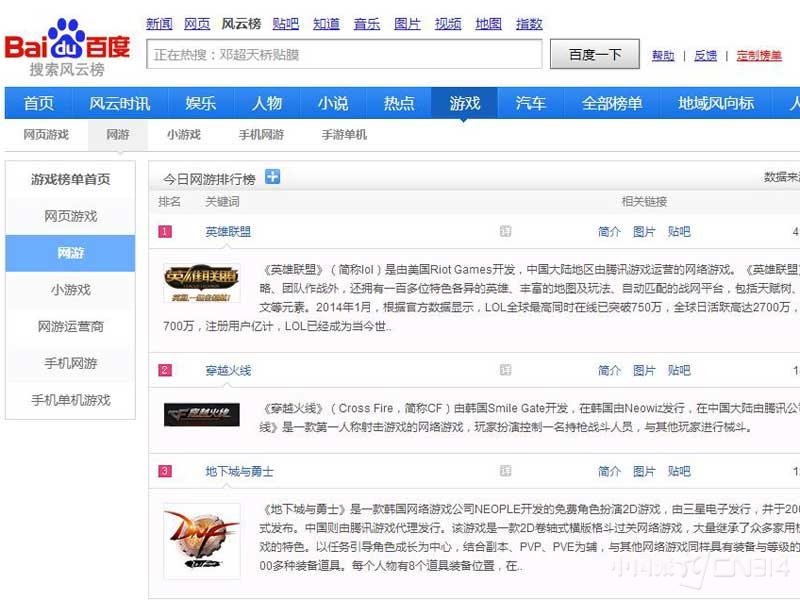The image size is (800, 600).
Task: Open the detail icon in the 地下城与勇士 row
Action: tap(505, 471)
